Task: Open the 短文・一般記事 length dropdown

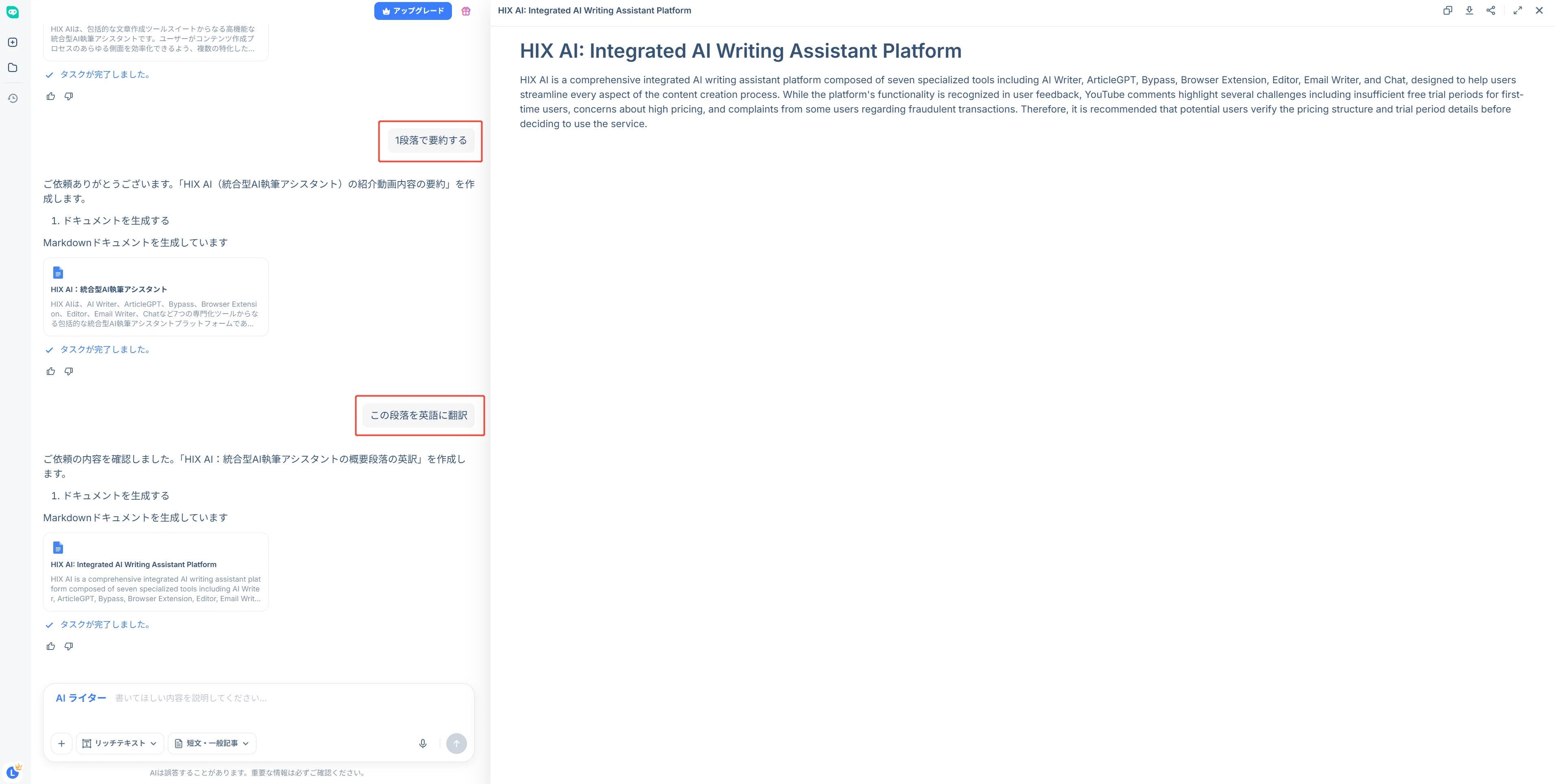Action: (212, 743)
